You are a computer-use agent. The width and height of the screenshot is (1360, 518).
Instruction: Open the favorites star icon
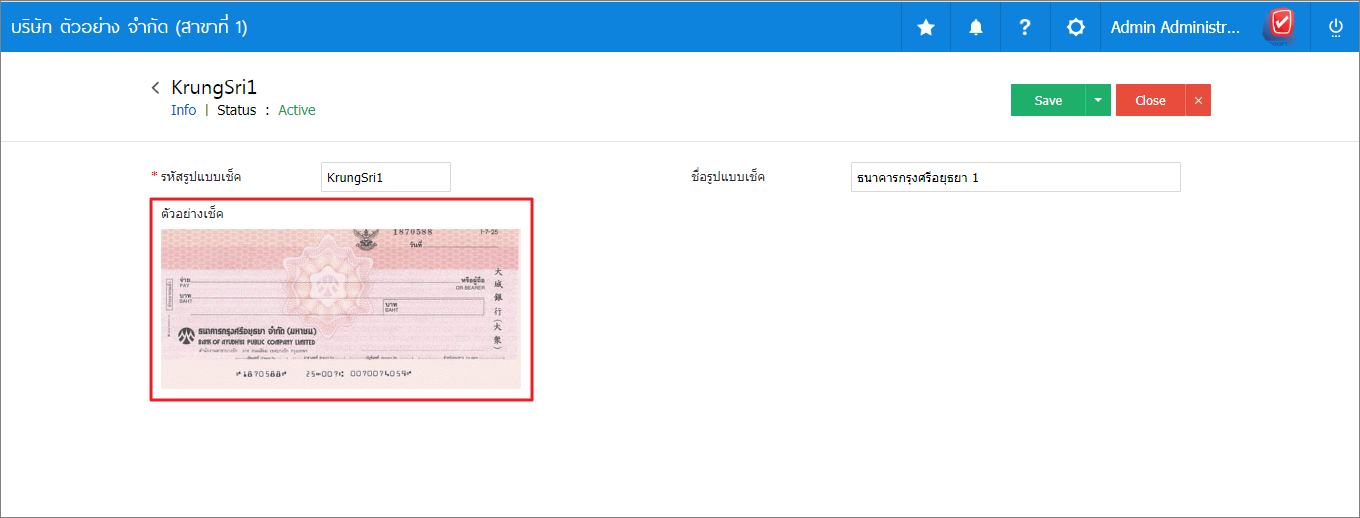[x=926, y=27]
